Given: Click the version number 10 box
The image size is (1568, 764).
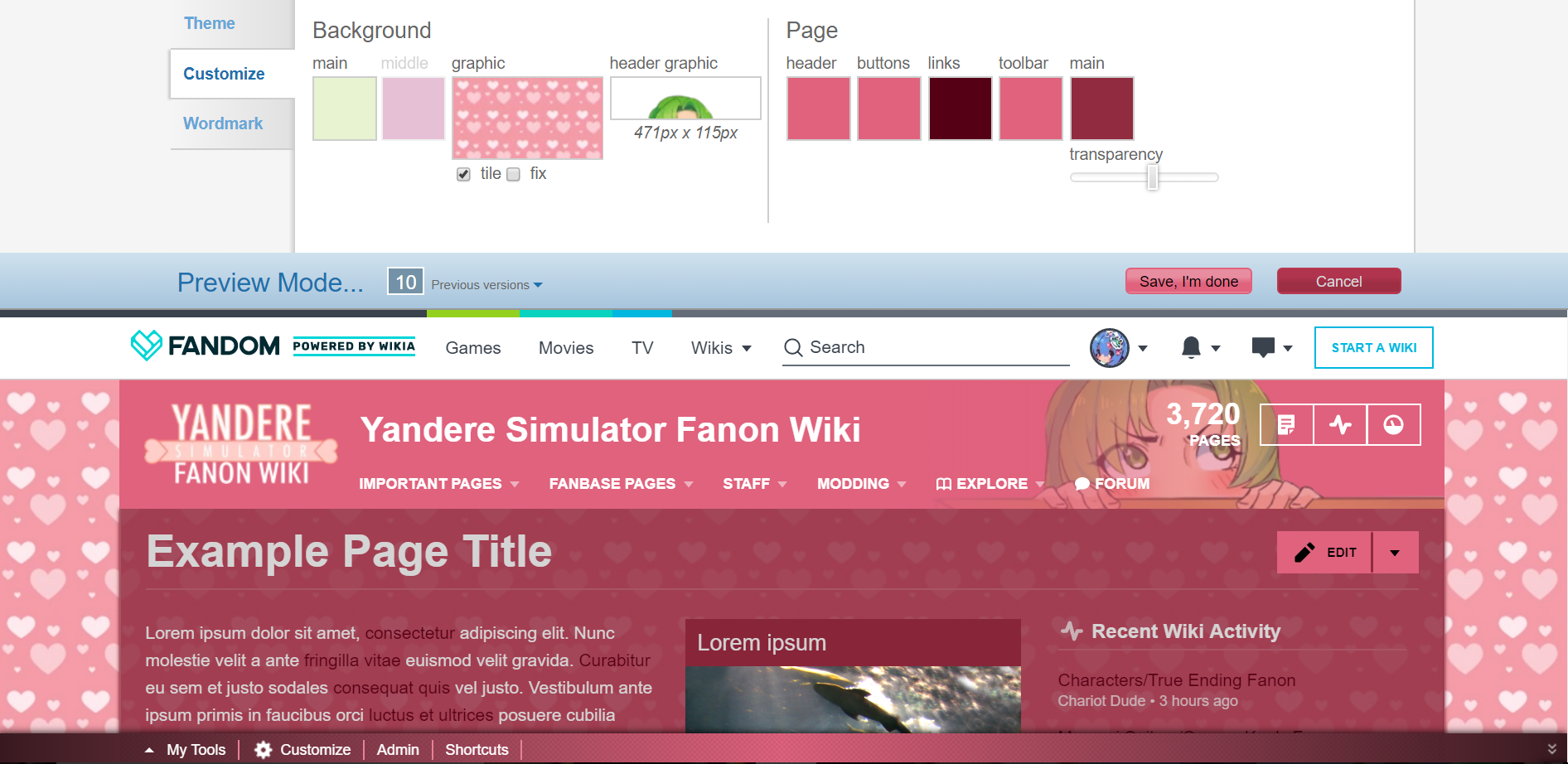Looking at the screenshot, I should coord(405,282).
